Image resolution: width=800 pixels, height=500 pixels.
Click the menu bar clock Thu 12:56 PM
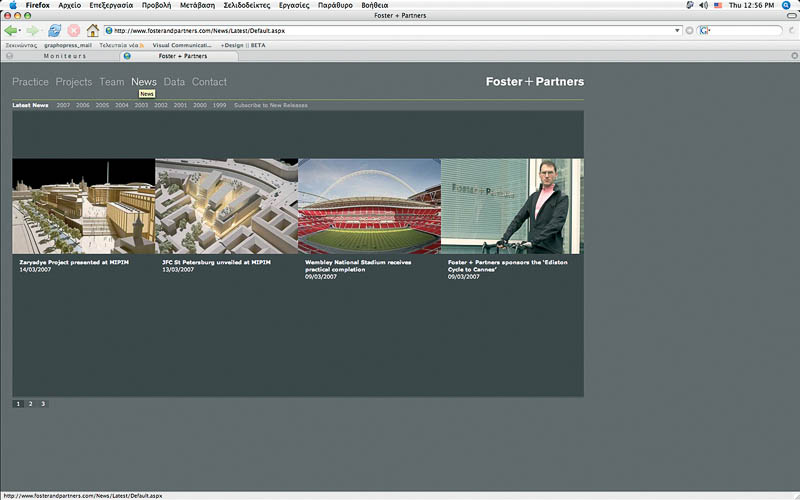pos(751,5)
